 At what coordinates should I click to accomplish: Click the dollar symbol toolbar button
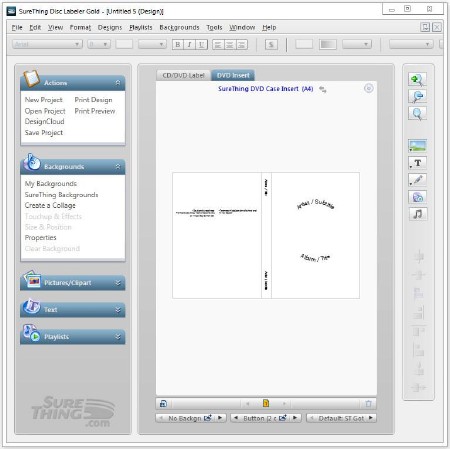pos(271,44)
